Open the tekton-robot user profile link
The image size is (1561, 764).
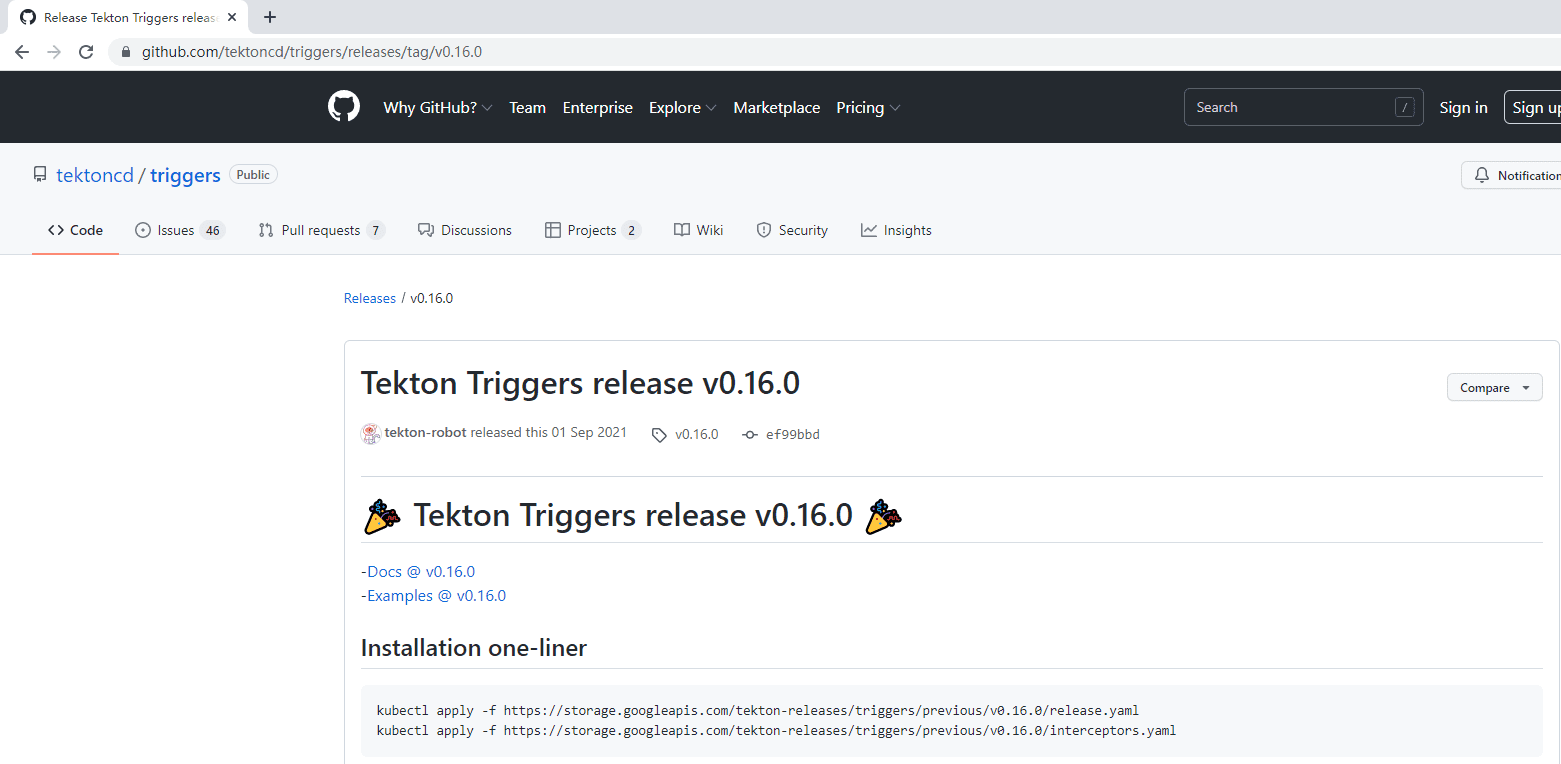coord(425,433)
